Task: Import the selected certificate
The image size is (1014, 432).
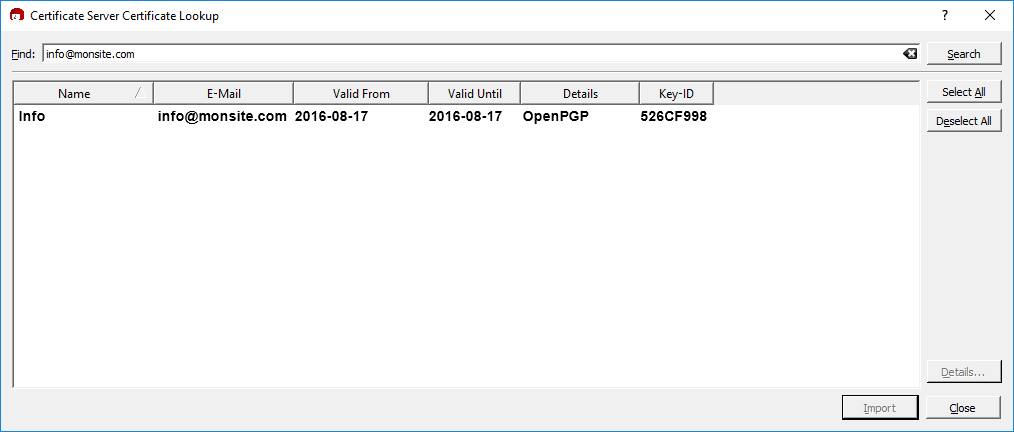Action: (879, 408)
